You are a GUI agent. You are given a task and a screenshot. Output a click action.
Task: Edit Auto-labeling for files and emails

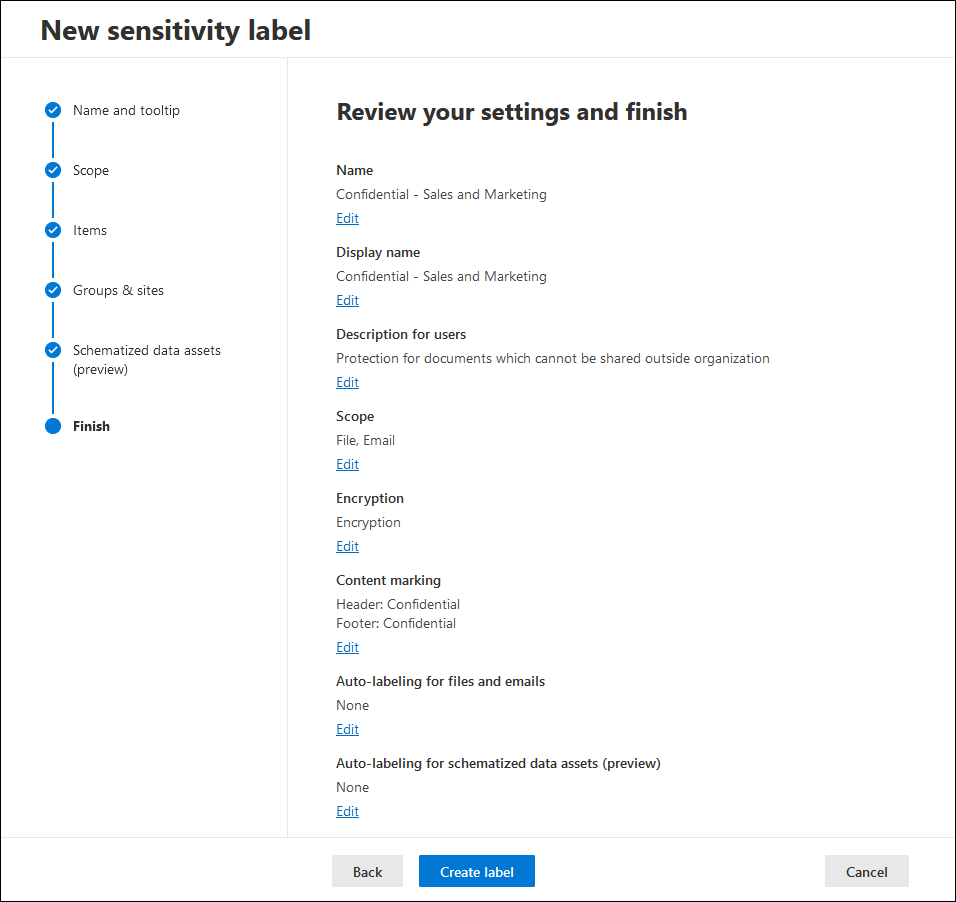(x=348, y=729)
